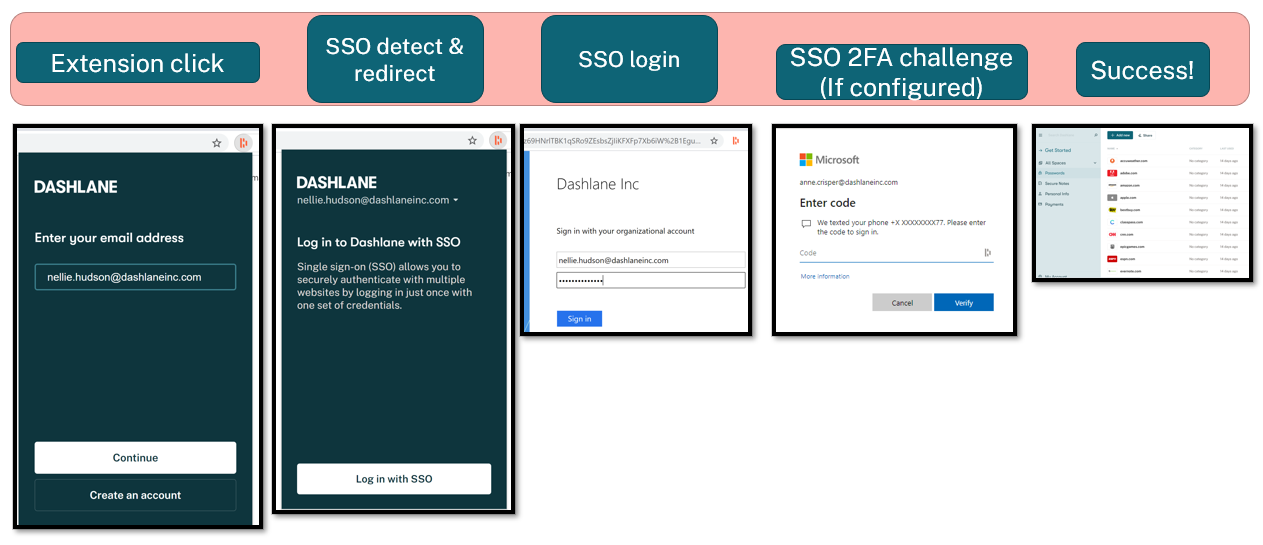Click the email address field containing nellie.hudson@dashlaneinc.com in Dashlane popup
The width and height of the screenshot is (1263, 545).
point(135,277)
